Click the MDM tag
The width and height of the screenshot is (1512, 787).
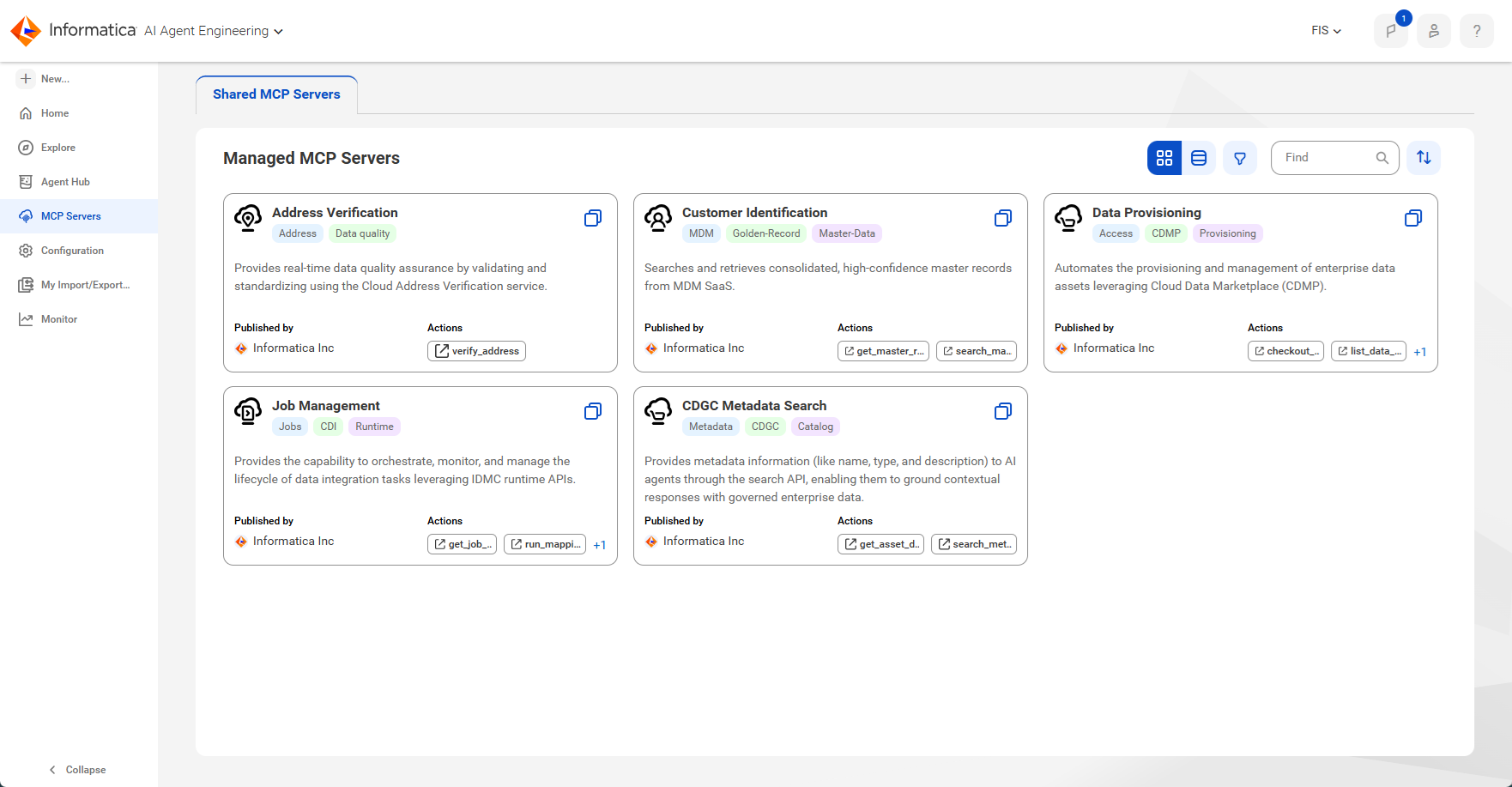[x=701, y=233]
